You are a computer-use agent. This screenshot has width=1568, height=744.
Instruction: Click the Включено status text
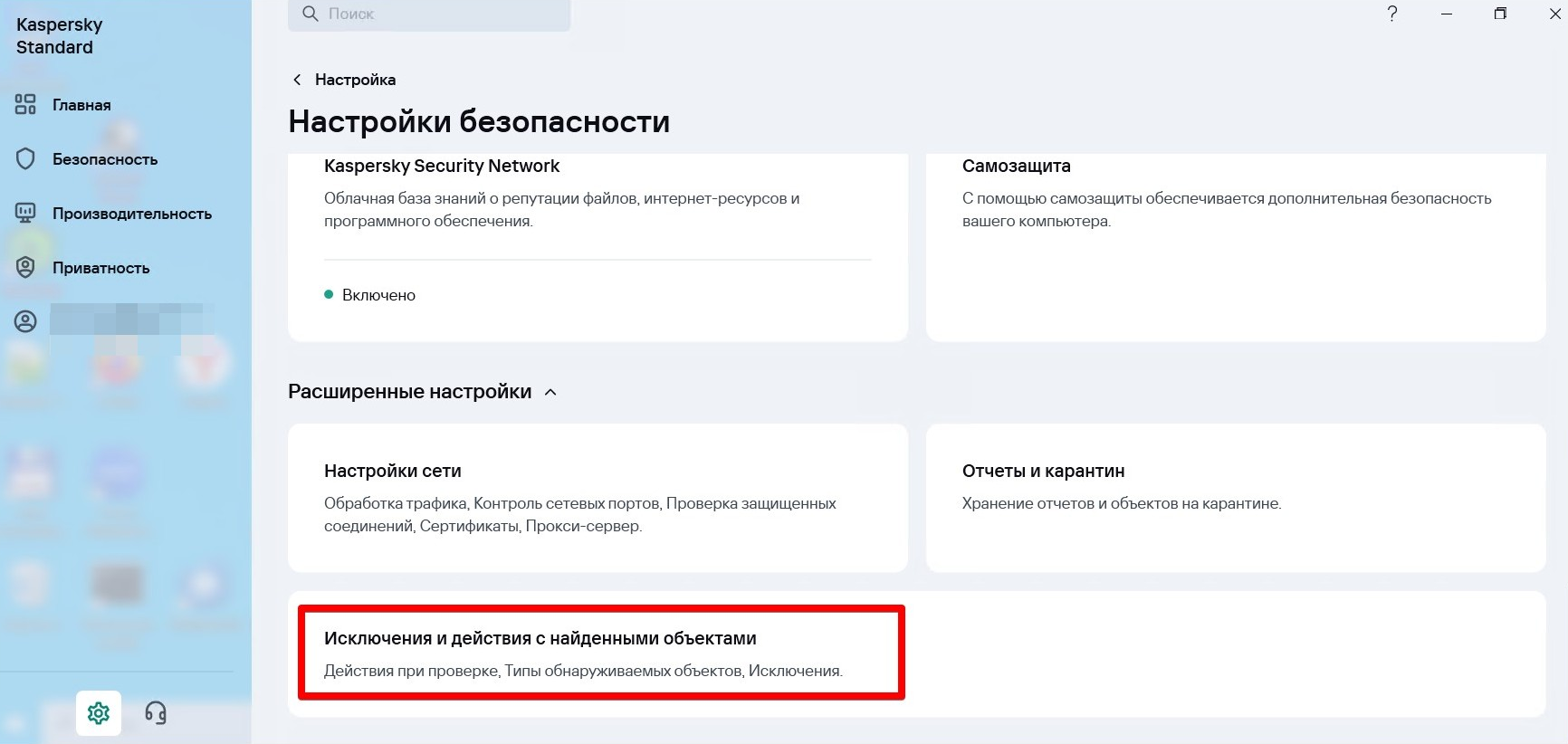click(378, 295)
